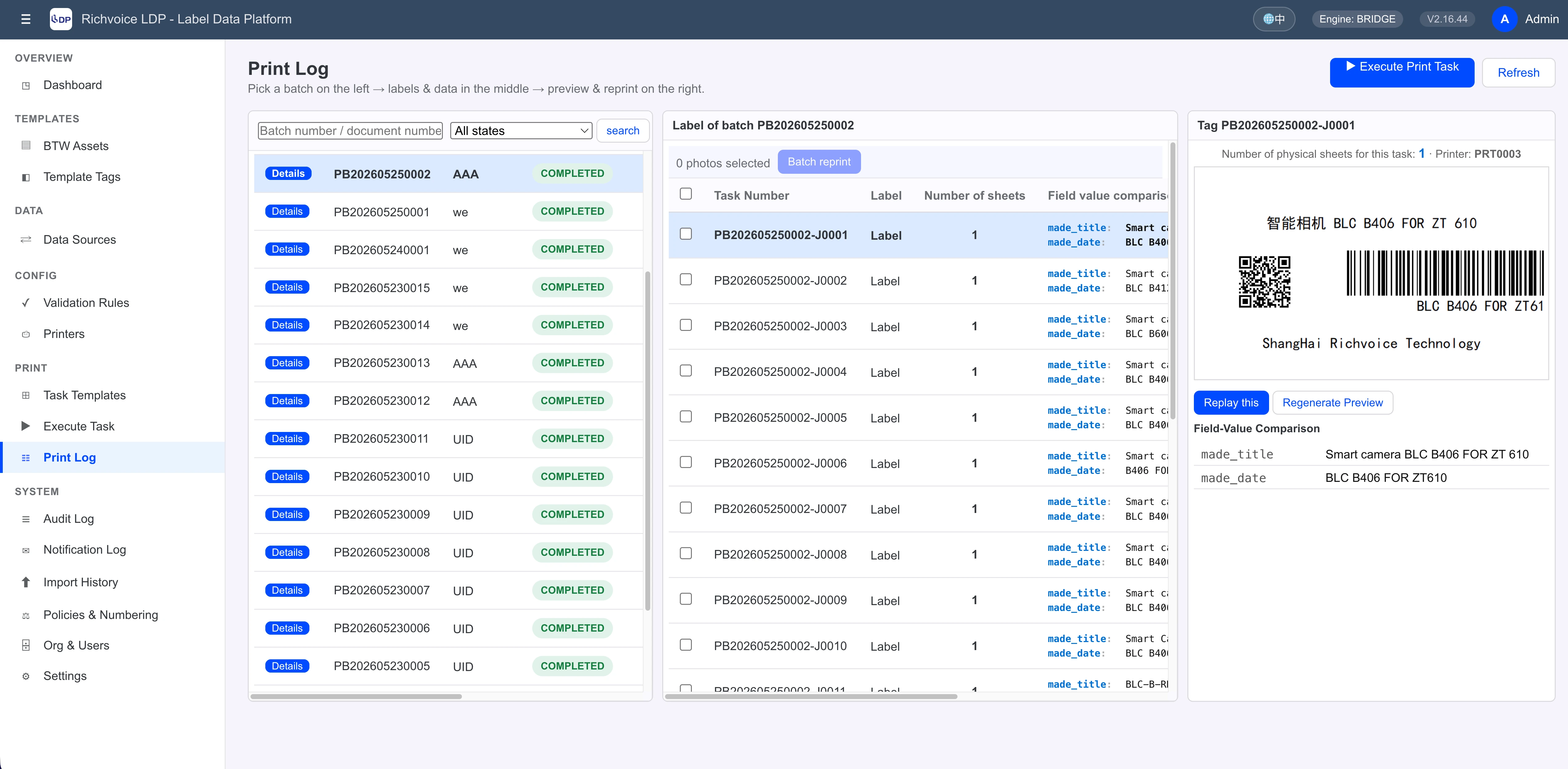
Task: Click the Task Templates grid icon
Action: pos(26,396)
